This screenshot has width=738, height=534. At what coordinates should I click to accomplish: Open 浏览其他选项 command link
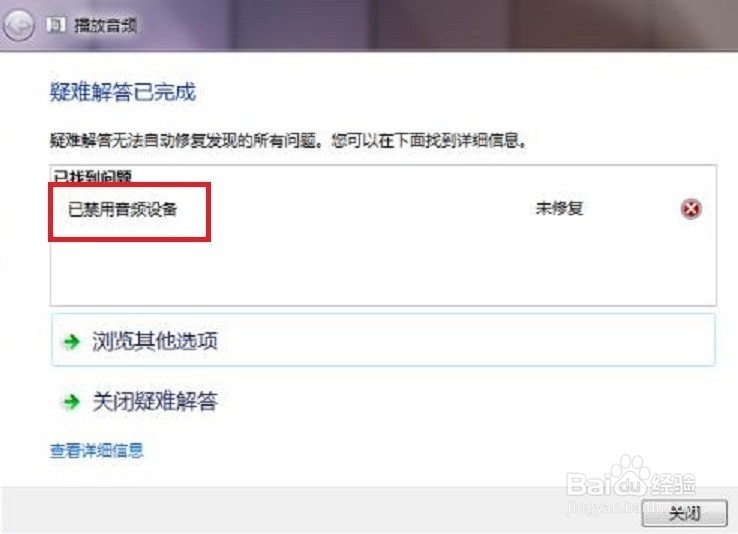click(x=383, y=340)
